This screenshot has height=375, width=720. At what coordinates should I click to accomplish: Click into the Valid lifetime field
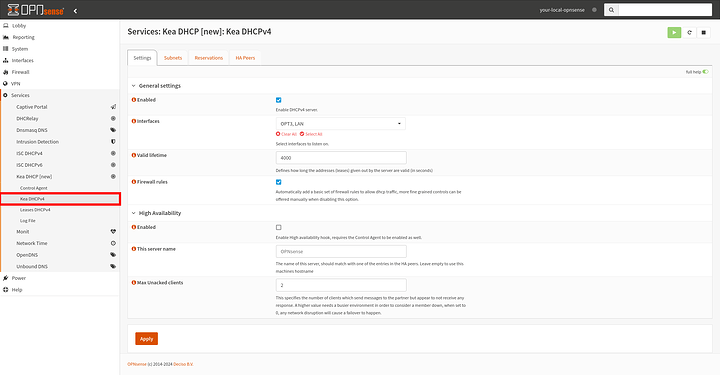[x=341, y=158]
